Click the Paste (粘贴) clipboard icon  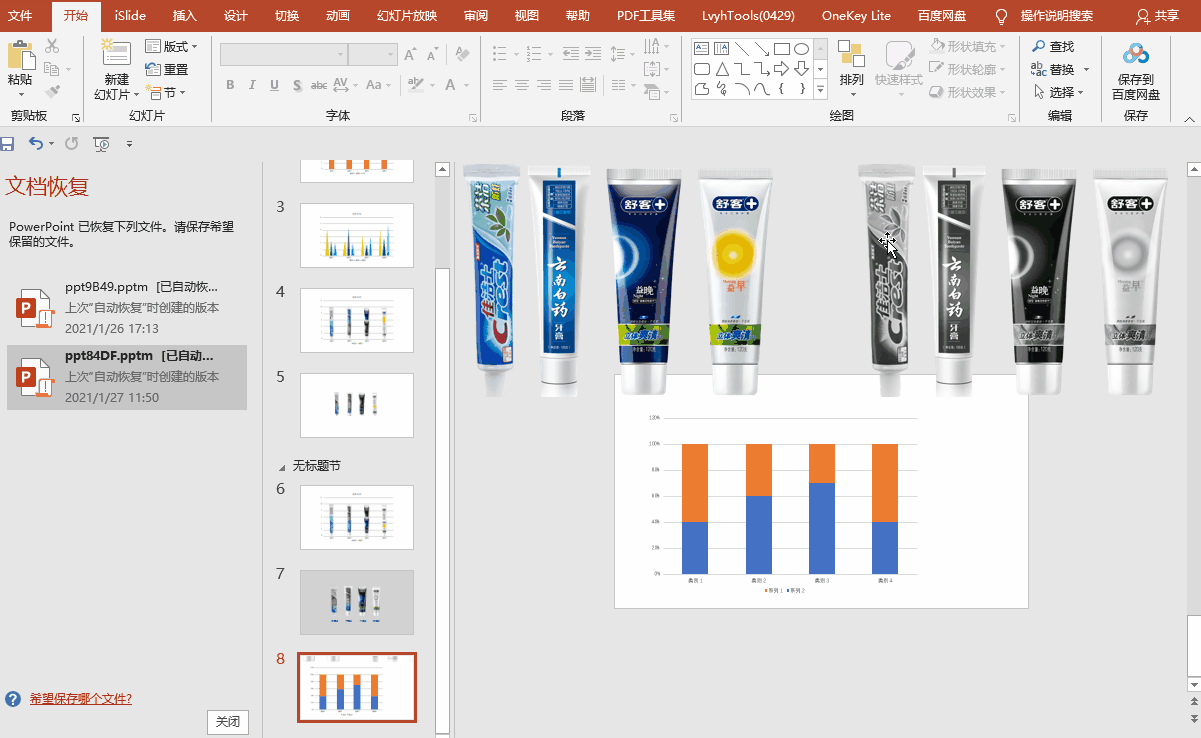click(x=20, y=56)
